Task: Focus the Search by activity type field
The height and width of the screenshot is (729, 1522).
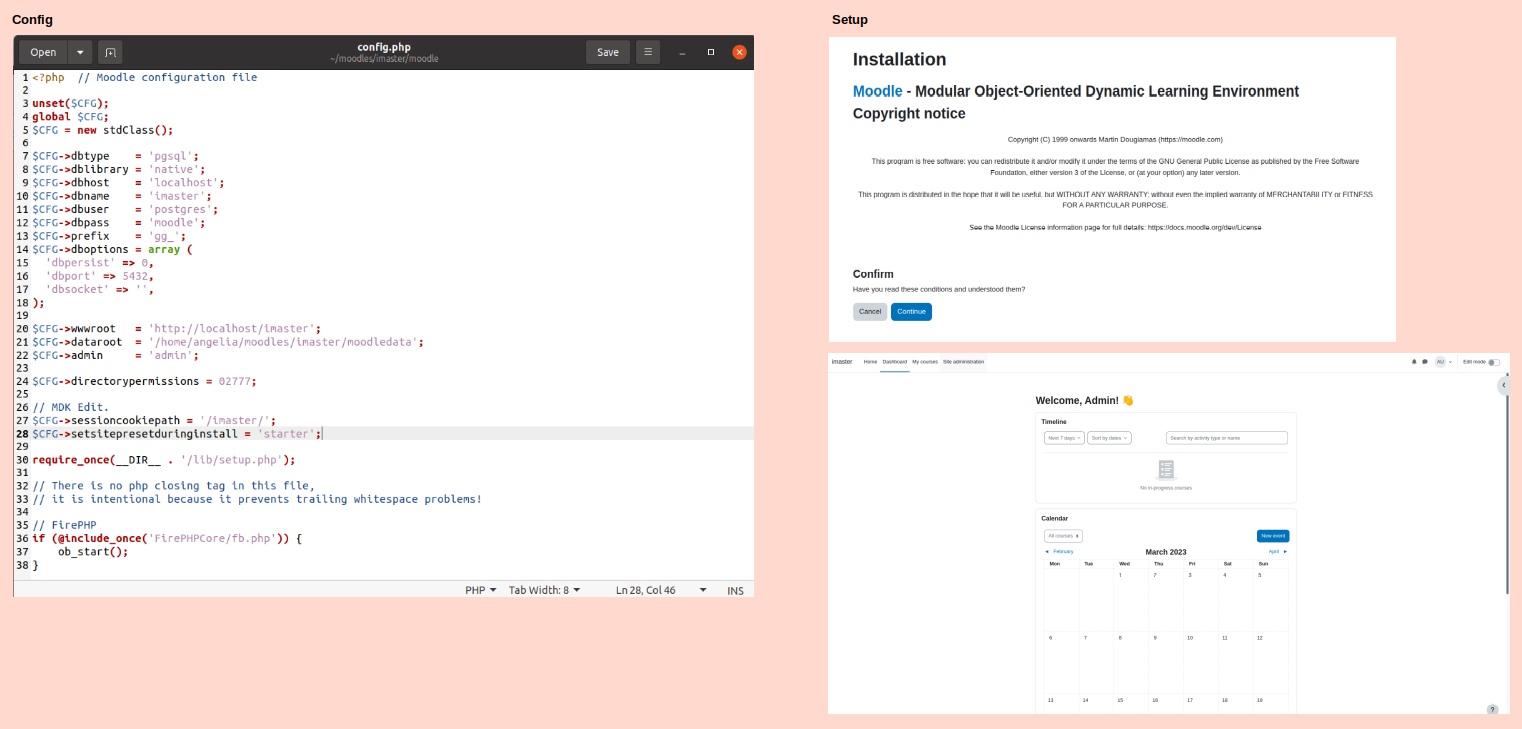Action: tap(1227, 438)
